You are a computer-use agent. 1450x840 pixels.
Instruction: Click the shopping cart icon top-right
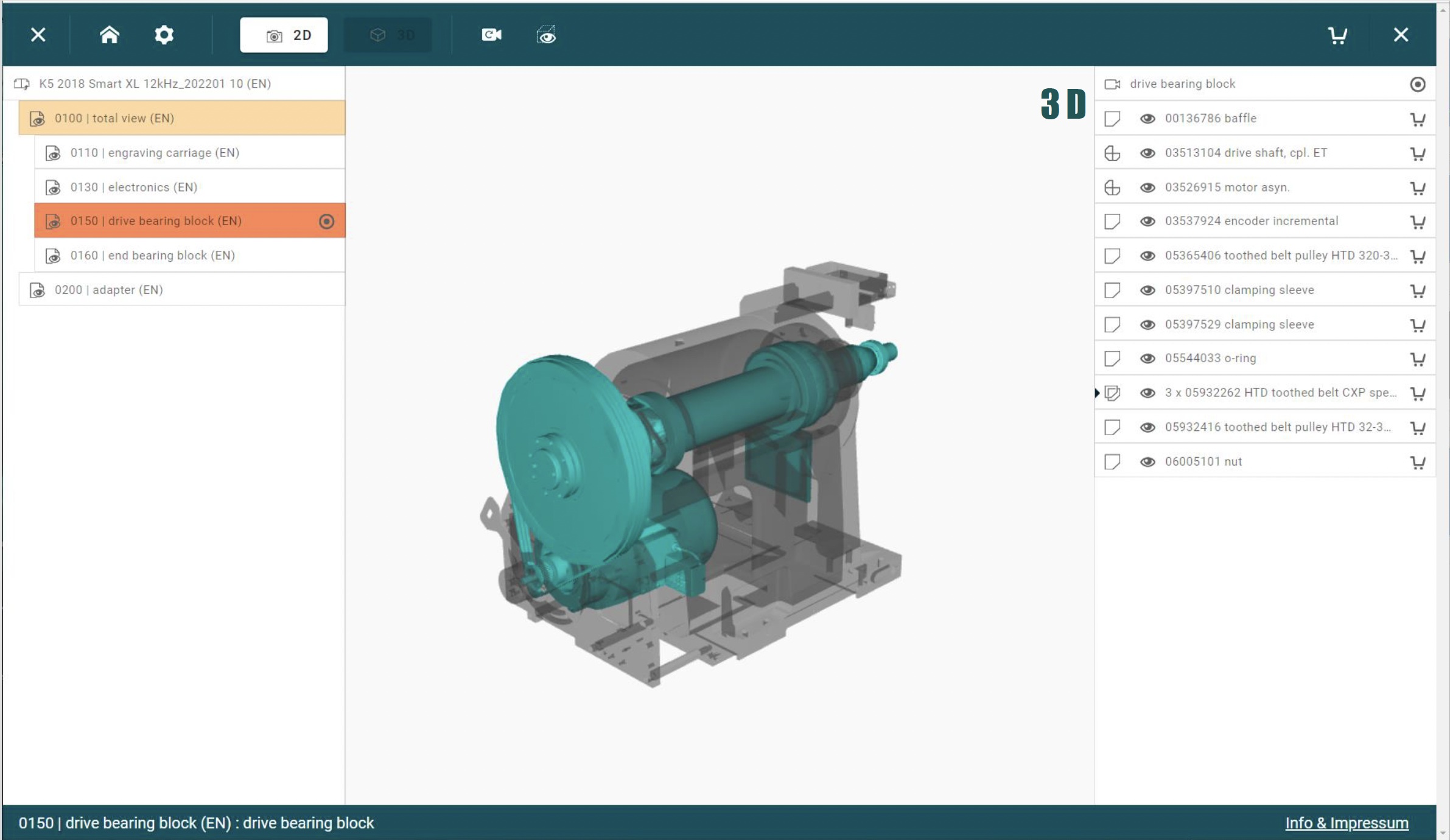tap(1337, 35)
